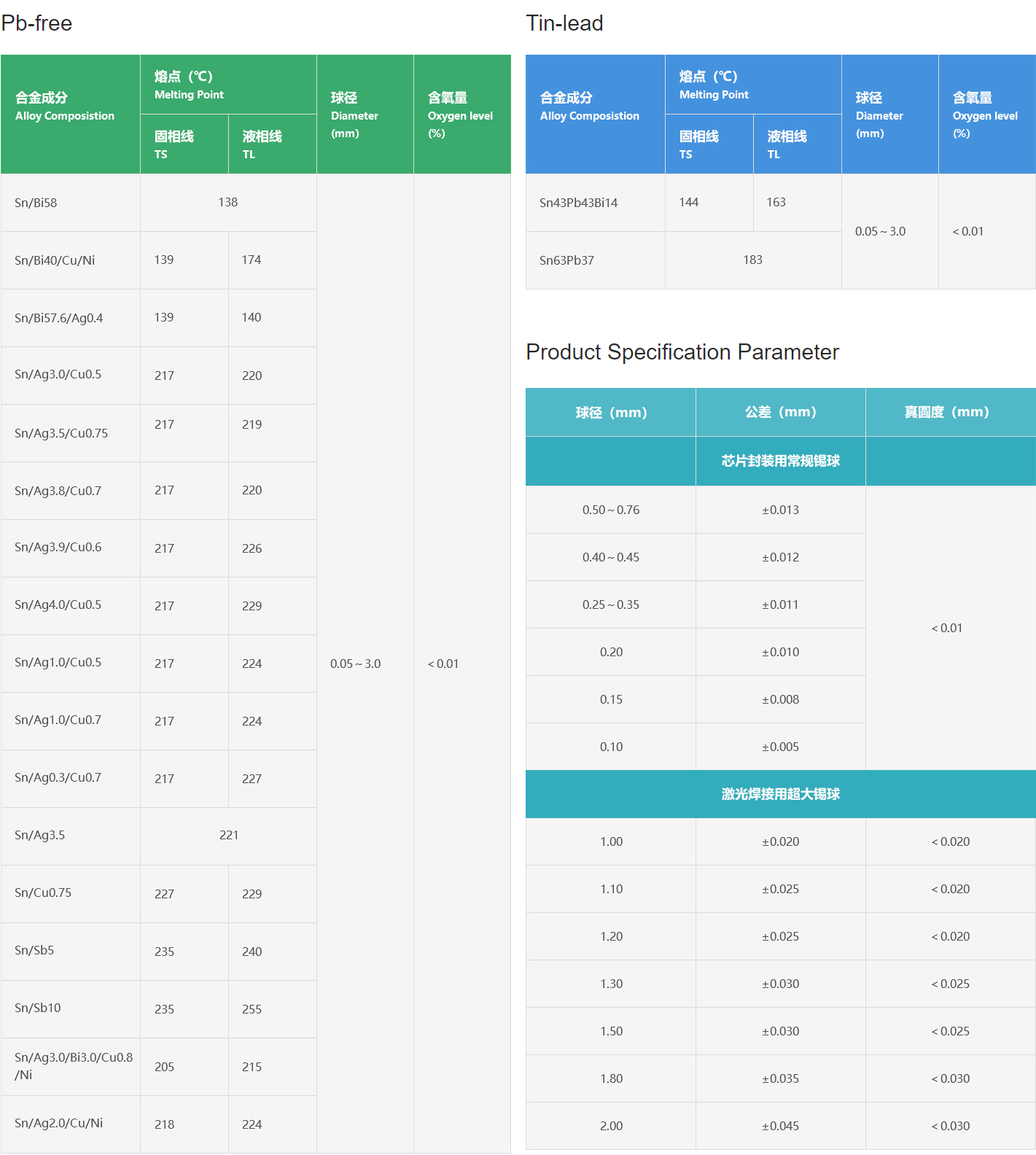
Task: Select the 1.80 ball diameter cell
Action: 610,1078
